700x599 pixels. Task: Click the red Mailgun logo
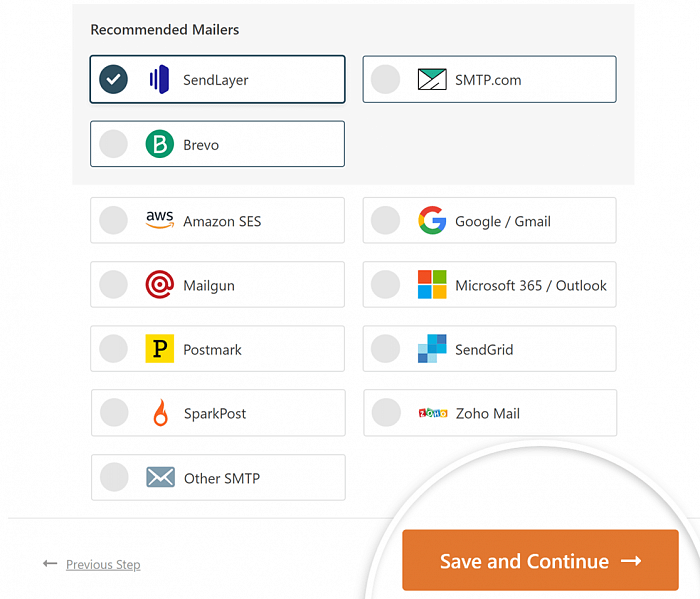coord(159,284)
